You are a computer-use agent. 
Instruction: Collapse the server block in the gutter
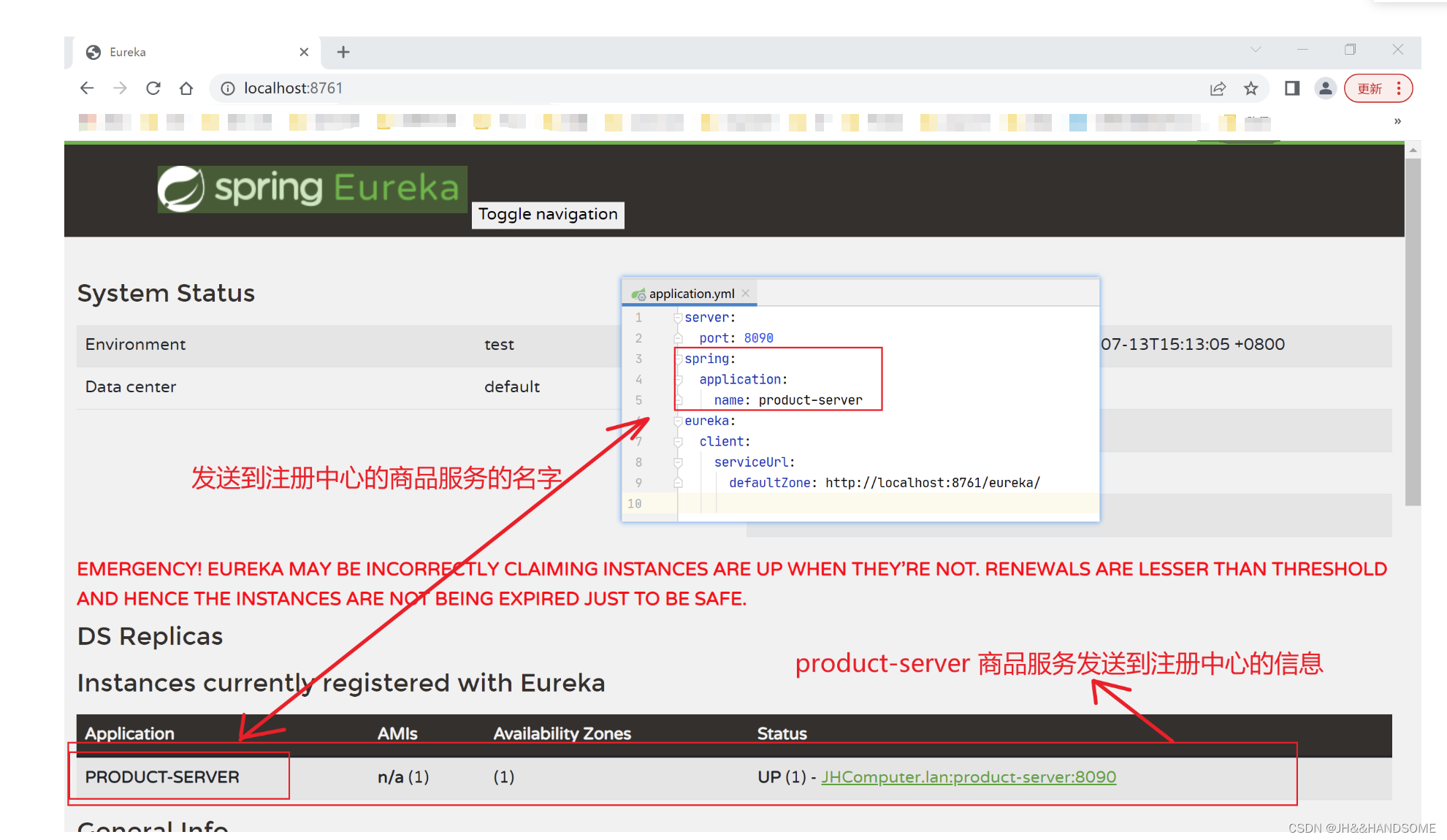tap(678, 318)
